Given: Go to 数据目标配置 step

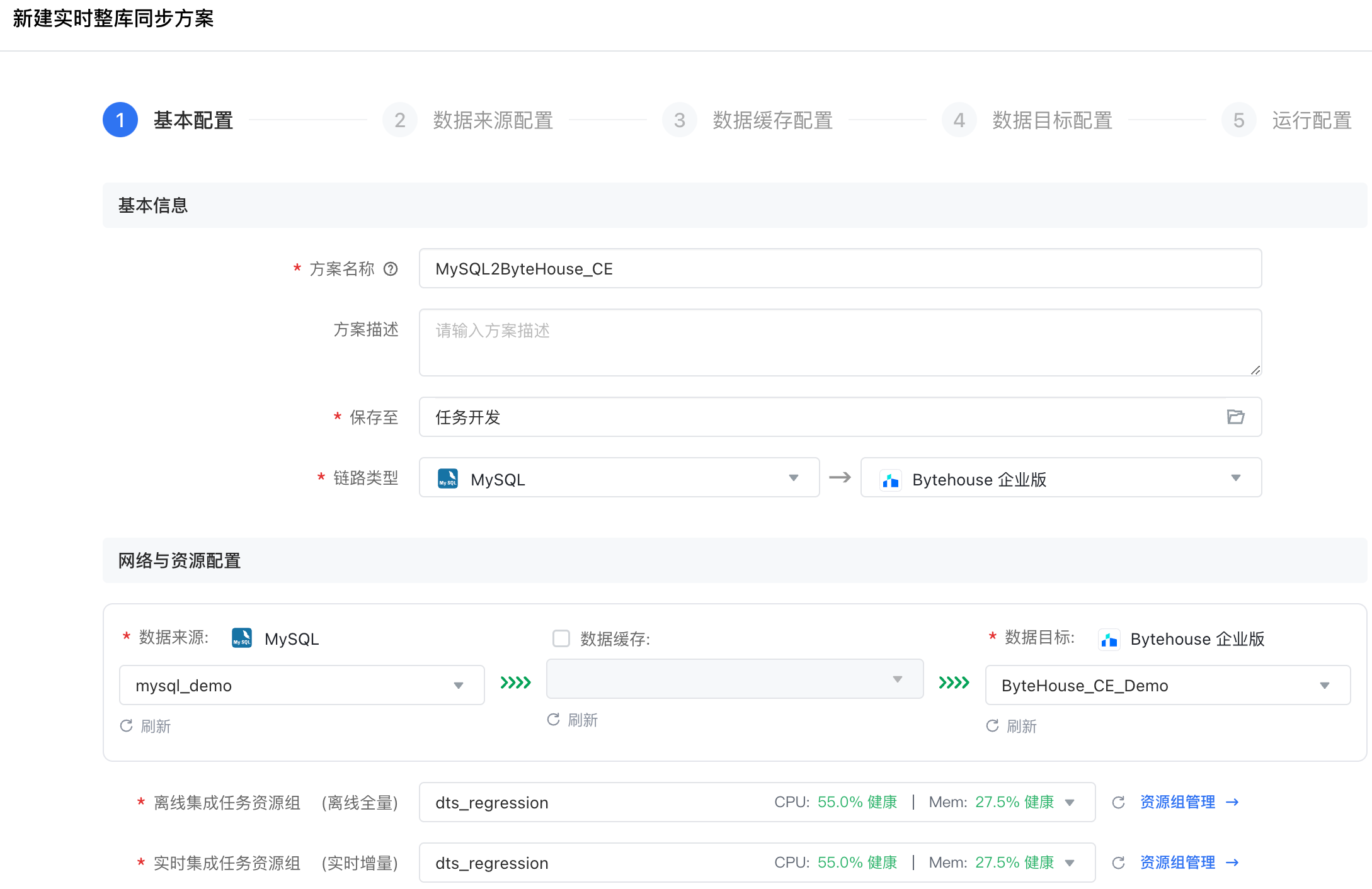Looking at the screenshot, I should click(1053, 120).
